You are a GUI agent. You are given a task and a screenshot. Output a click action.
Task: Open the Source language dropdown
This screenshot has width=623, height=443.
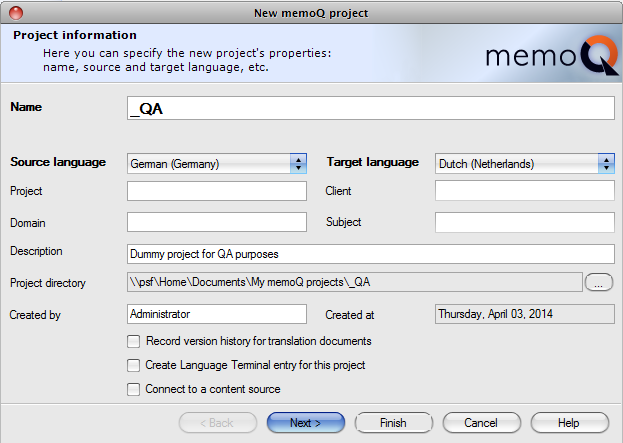[216, 163]
